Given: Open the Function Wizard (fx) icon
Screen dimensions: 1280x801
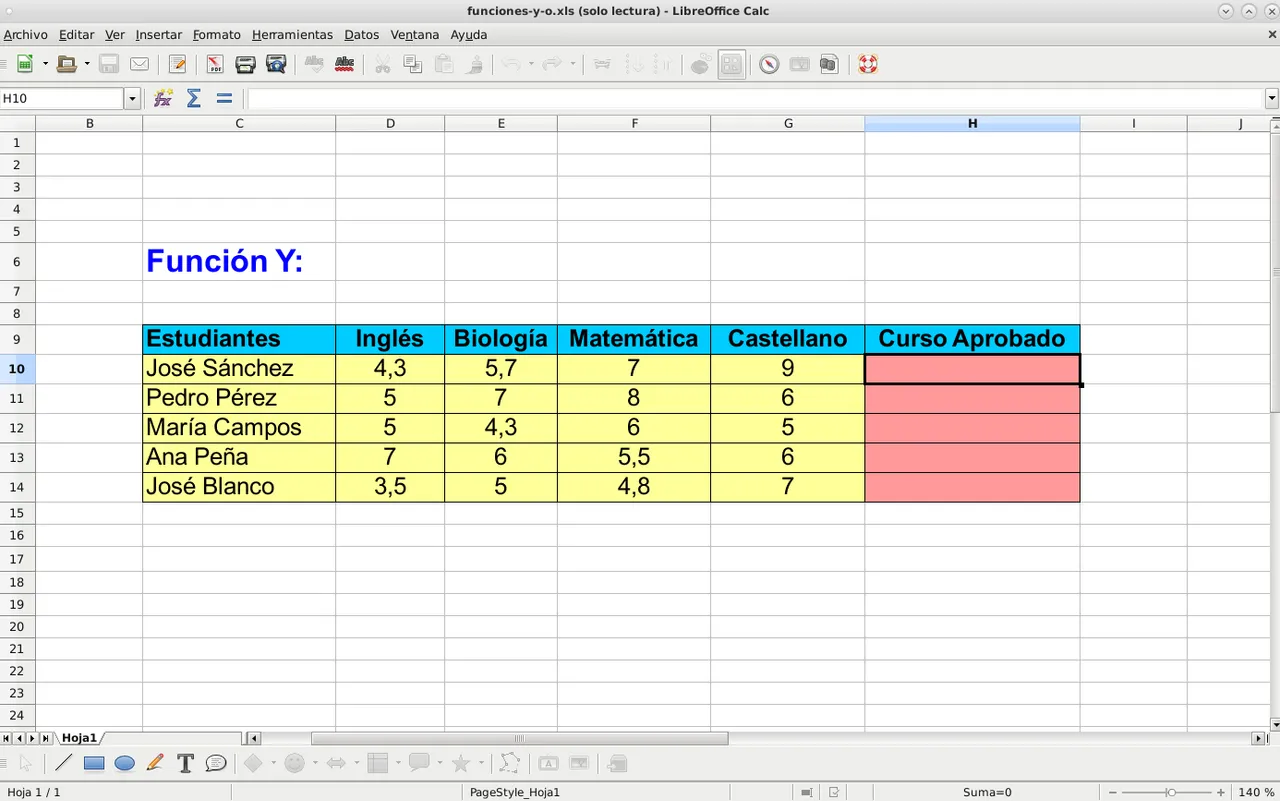Looking at the screenshot, I should 163,98.
